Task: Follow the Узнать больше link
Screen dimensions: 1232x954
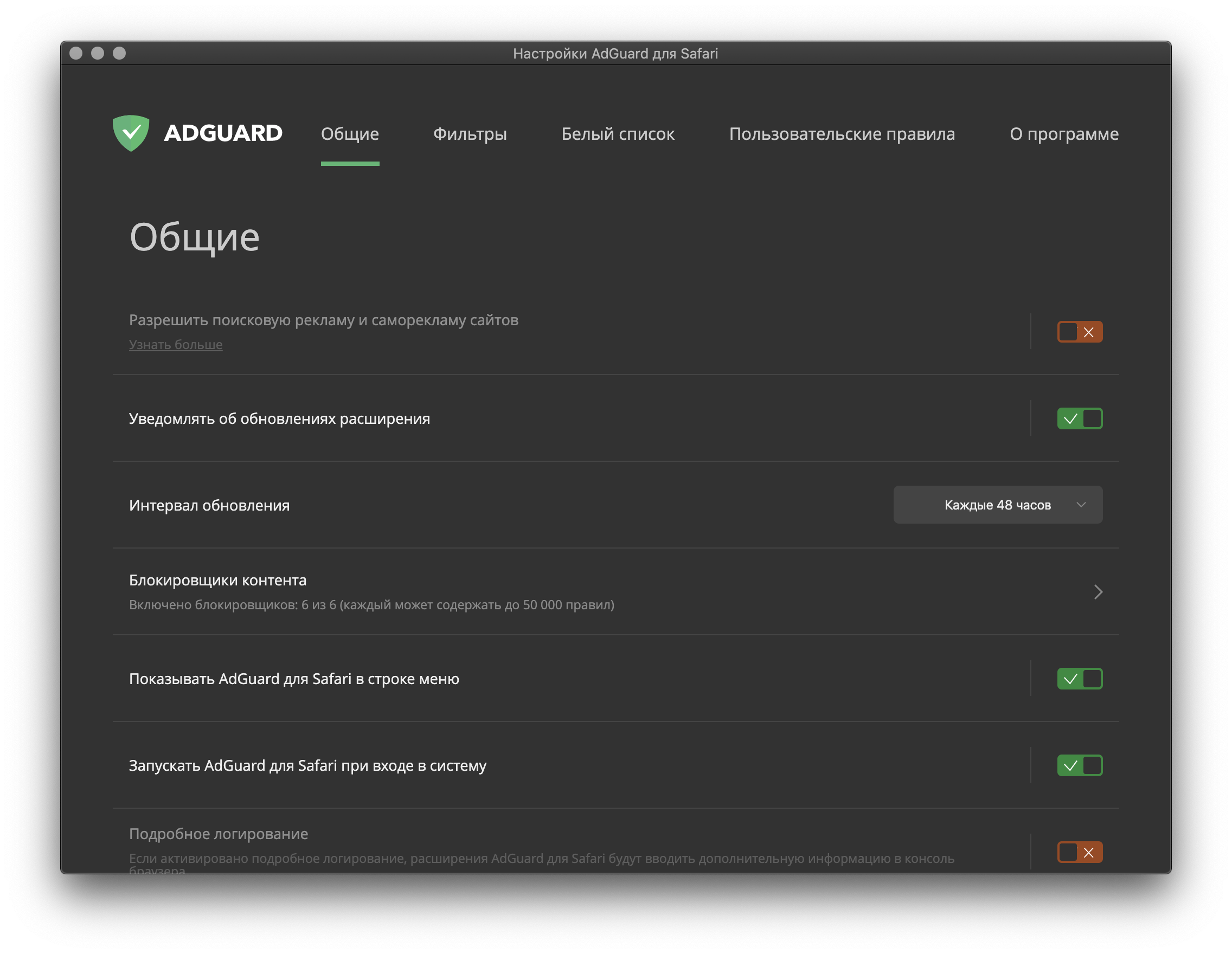Action: tap(176, 345)
